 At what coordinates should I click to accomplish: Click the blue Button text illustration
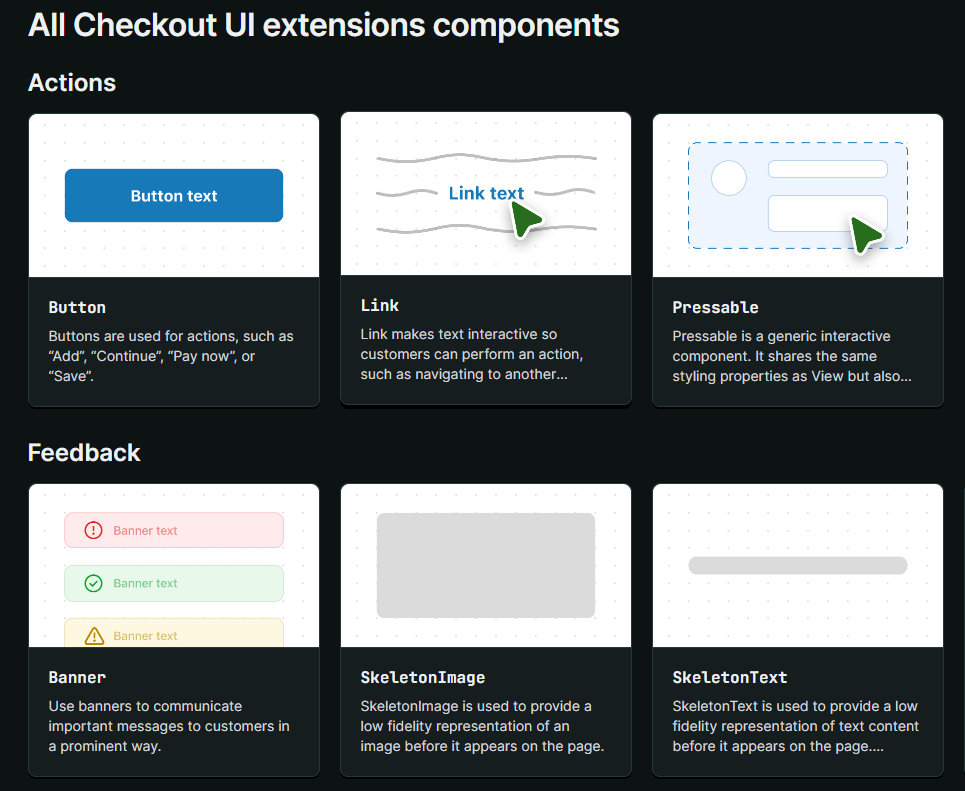pos(174,195)
